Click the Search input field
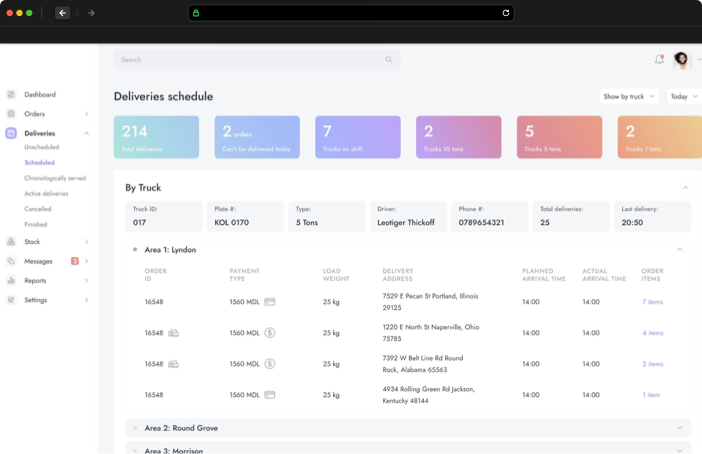 pos(250,60)
